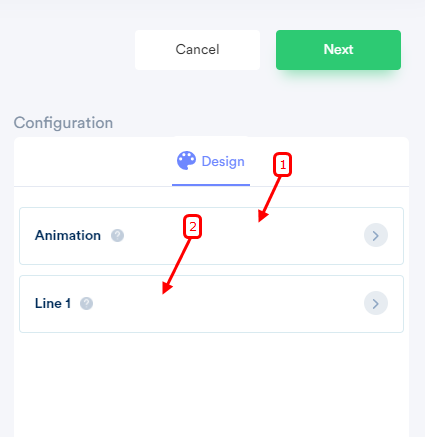
Task: Click the Cancel button
Action: [197, 50]
